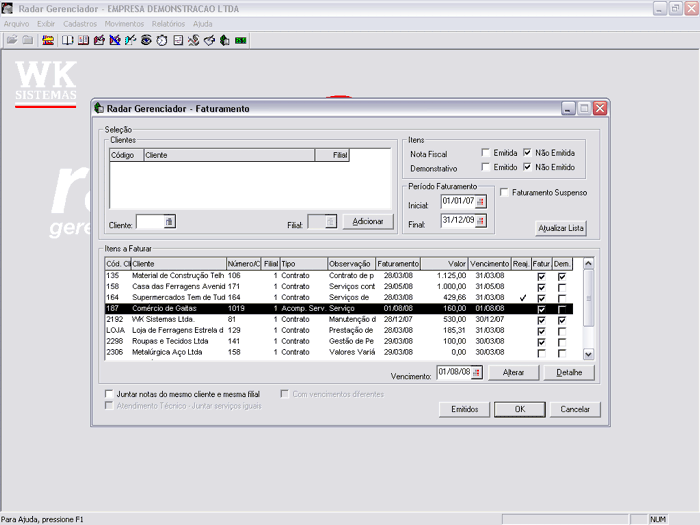Screen dimensions: 700x525
Task: Click the green digital display toolbar icon
Action: click(241, 40)
